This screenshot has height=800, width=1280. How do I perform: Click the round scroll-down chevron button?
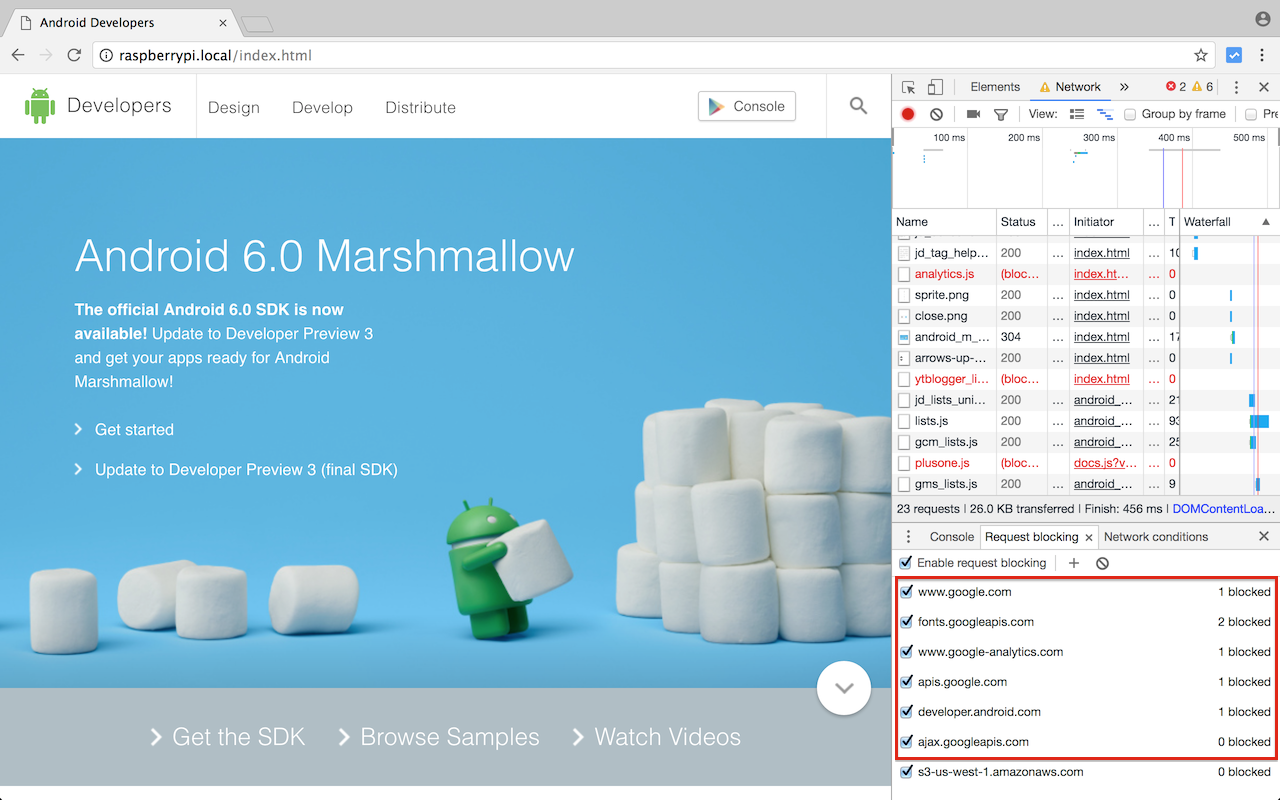(844, 688)
